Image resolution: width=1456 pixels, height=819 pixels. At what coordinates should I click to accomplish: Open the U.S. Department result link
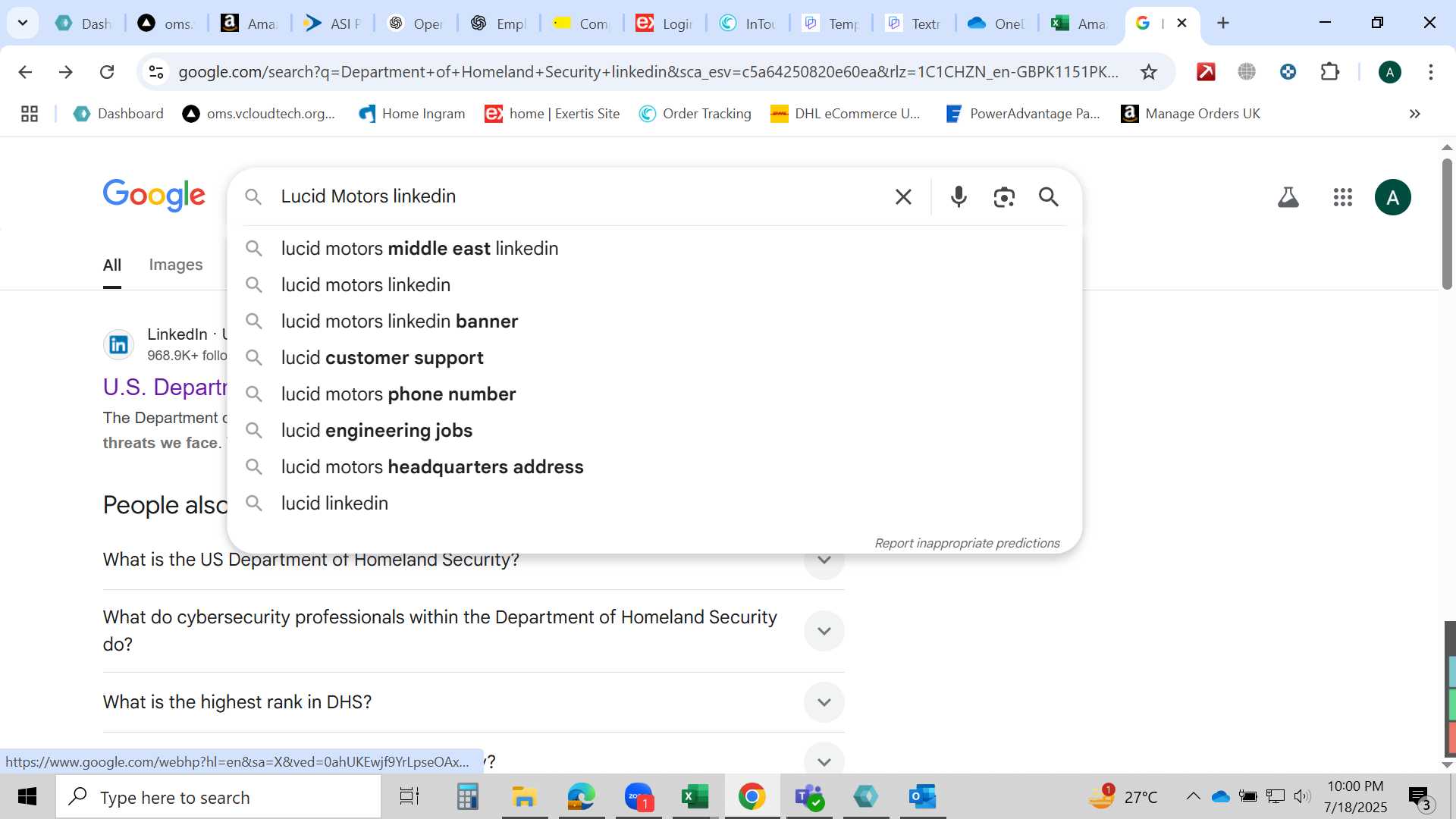pyautogui.click(x=165, y=387)
